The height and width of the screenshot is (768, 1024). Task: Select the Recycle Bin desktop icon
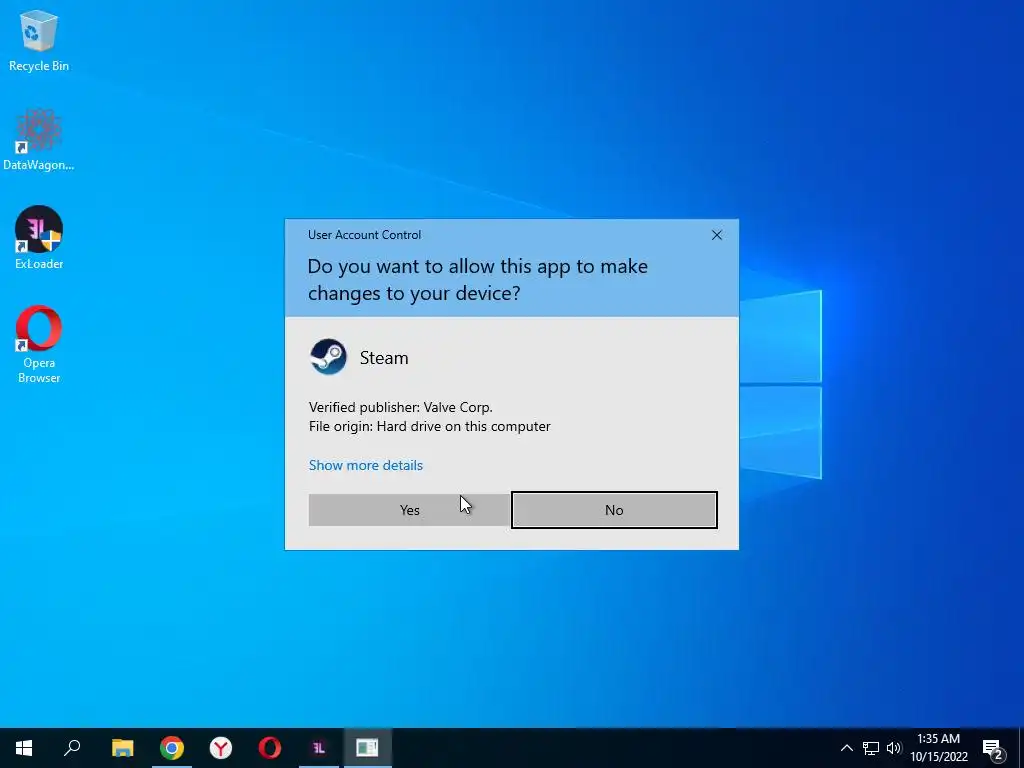coord(39,40)
